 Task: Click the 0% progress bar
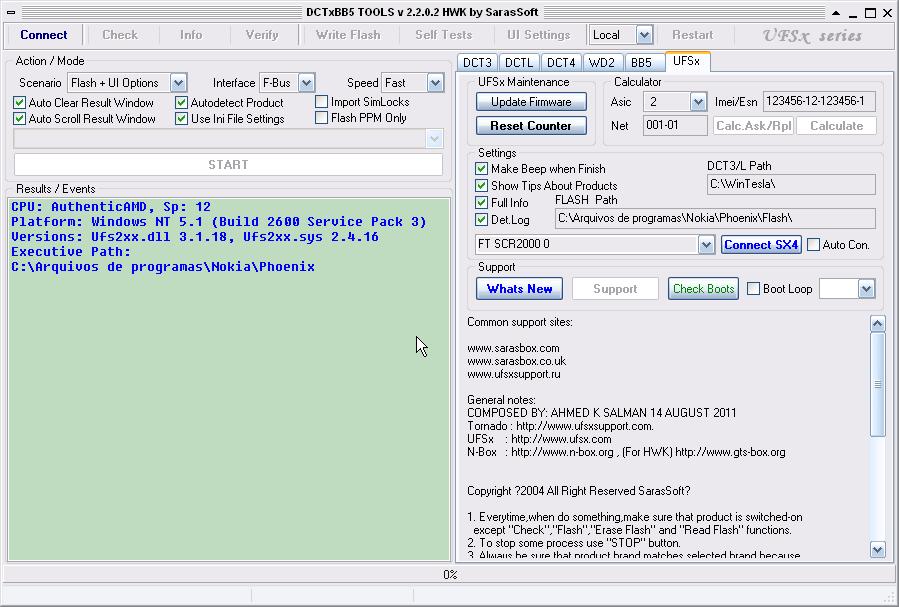pos(450,574)
